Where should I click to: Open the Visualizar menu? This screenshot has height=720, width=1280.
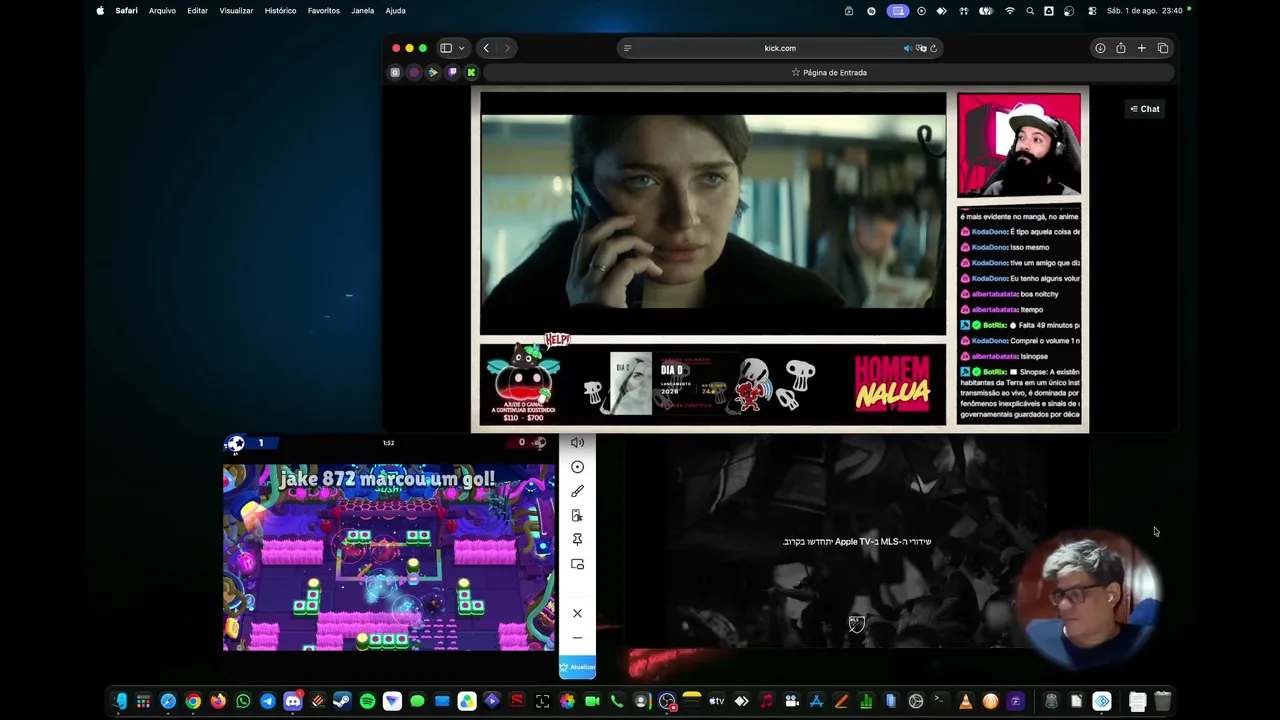[236, 11]
